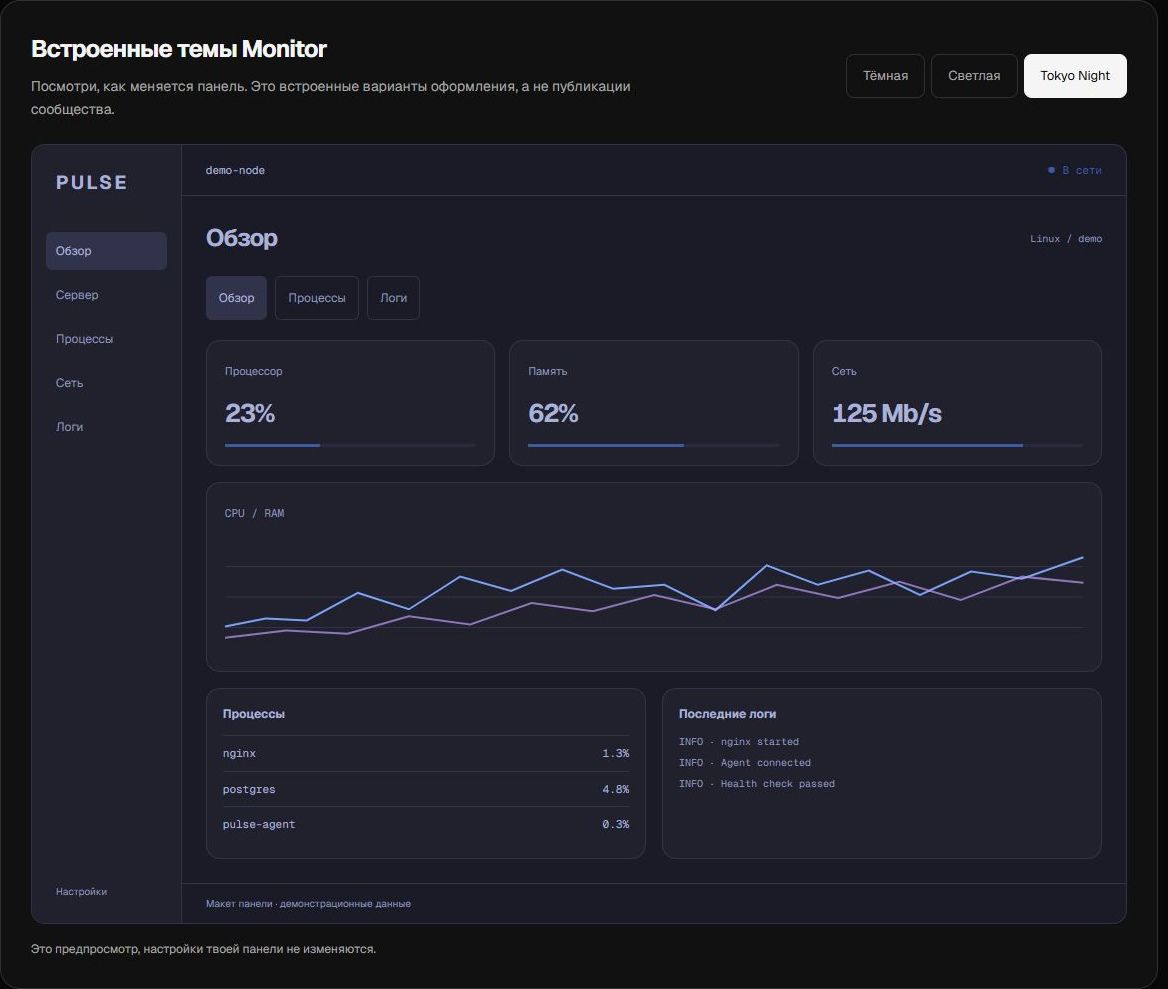The height and width of the screenshot is (989, 1168).
Task: Click the Процессы card heading
Action: (x=253, y=713)
